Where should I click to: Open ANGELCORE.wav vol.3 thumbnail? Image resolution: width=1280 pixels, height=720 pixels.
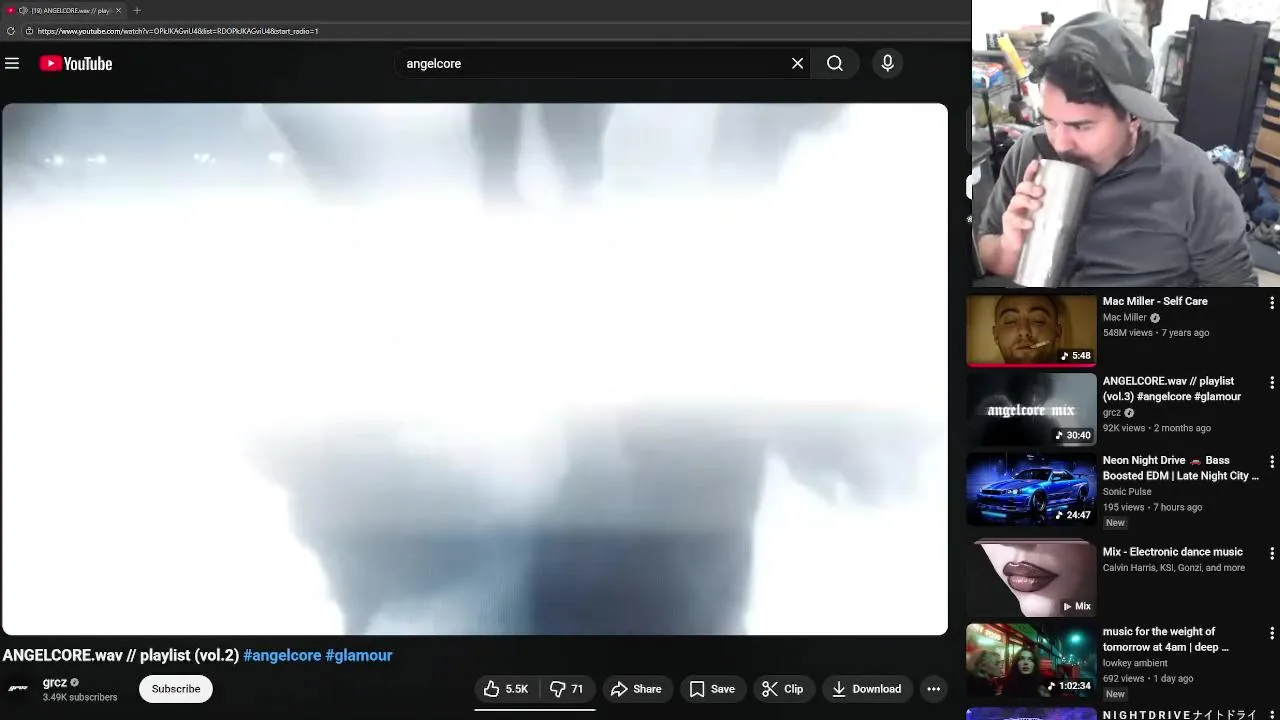click(1031, 409)
